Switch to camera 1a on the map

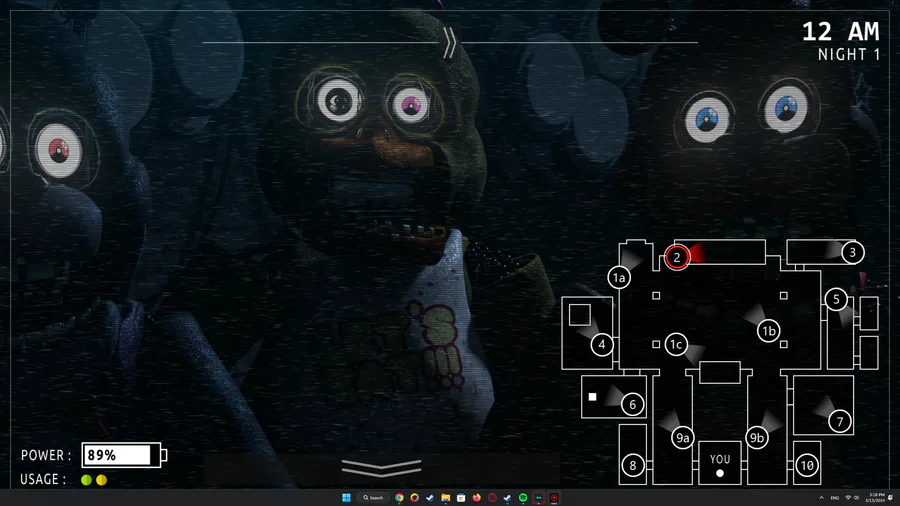[x=619, y=278]
